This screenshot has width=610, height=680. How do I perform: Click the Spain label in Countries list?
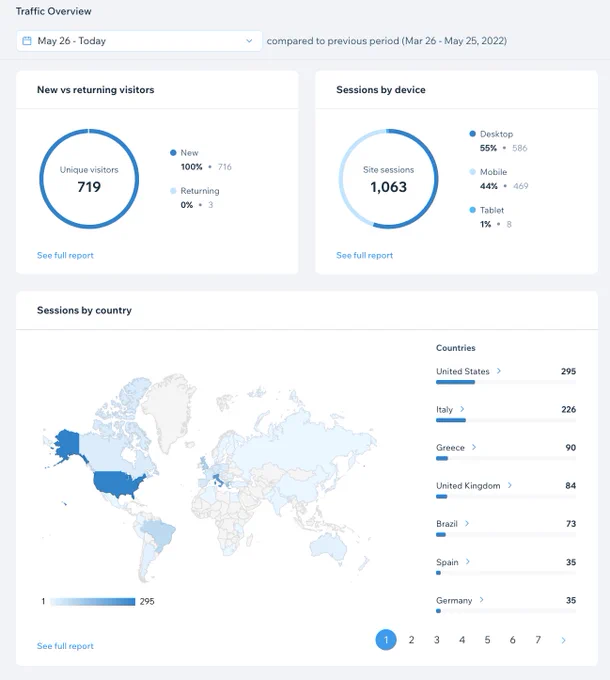pos(447,562)
